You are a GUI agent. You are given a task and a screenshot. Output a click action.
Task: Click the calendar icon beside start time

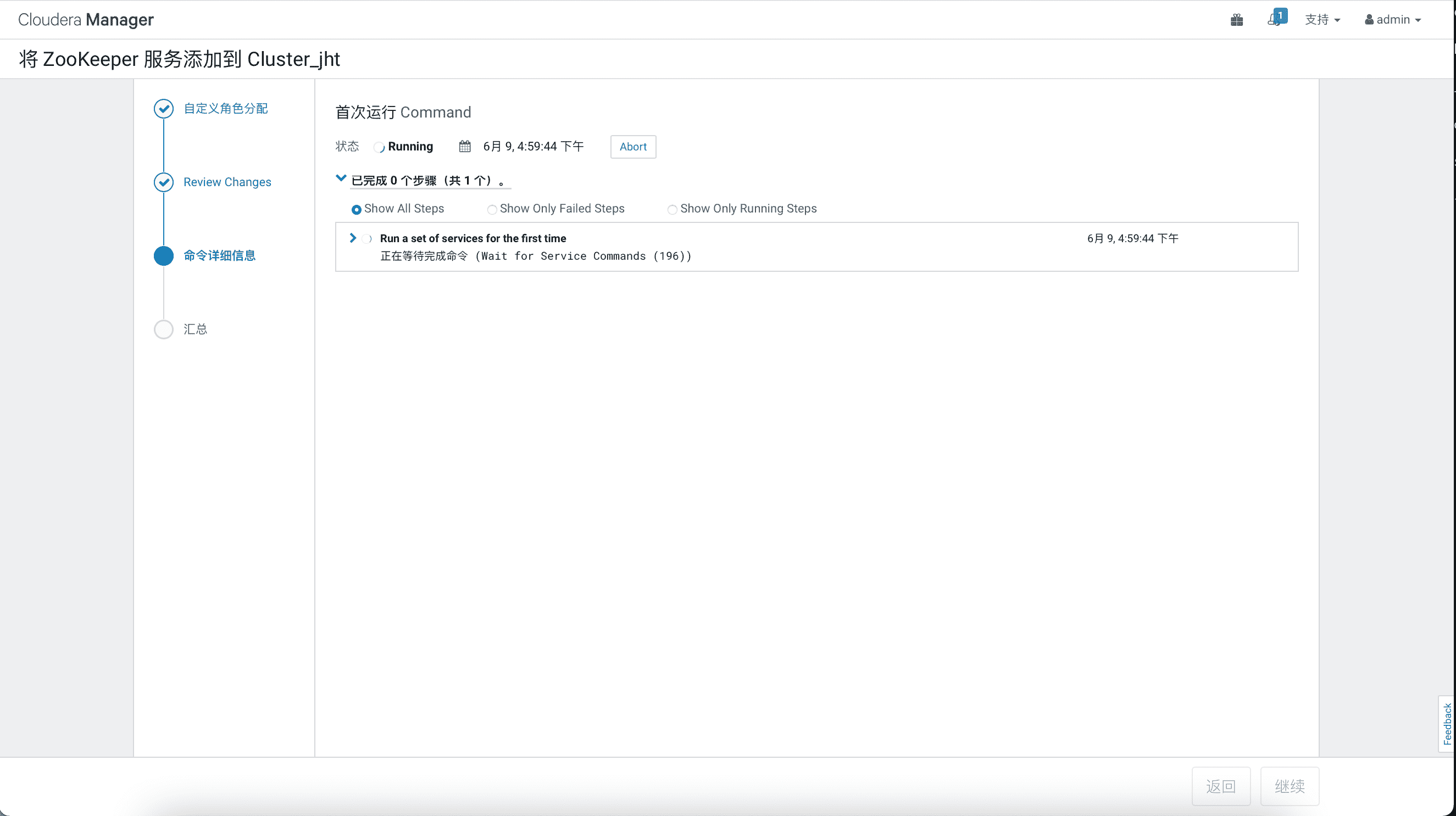(x=465, y=146)
